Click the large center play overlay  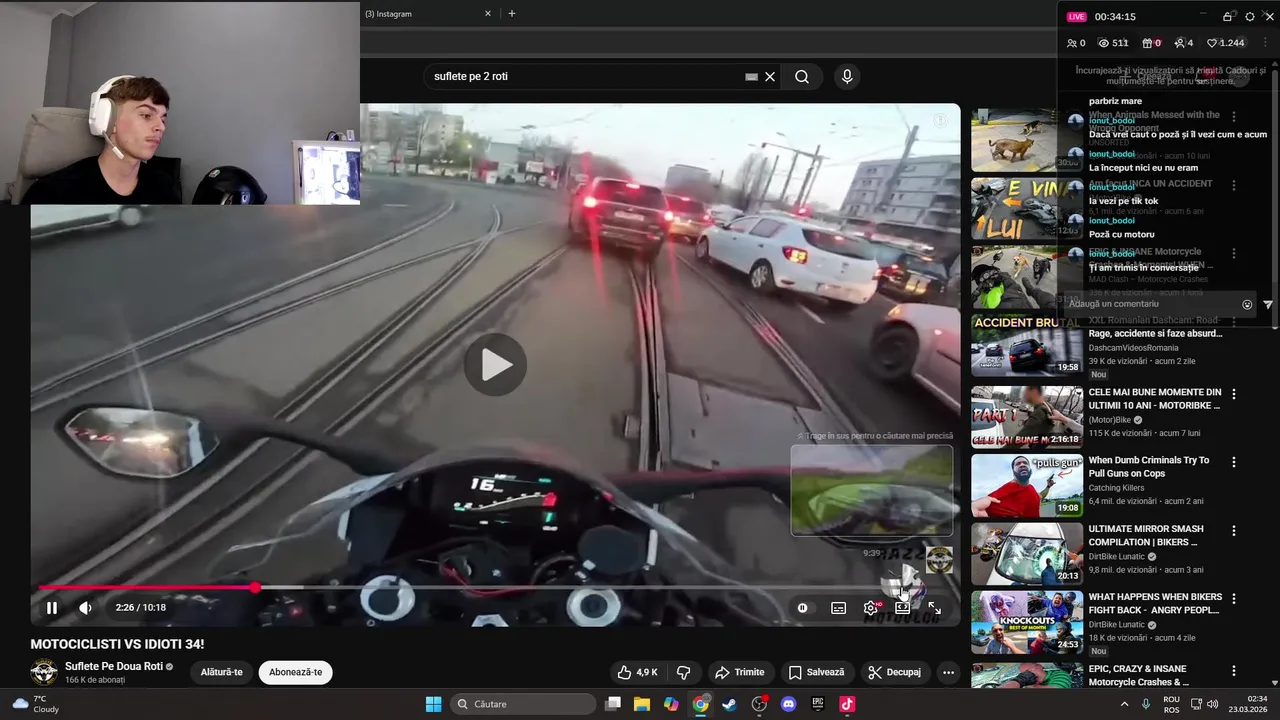(x=495, y=365)
